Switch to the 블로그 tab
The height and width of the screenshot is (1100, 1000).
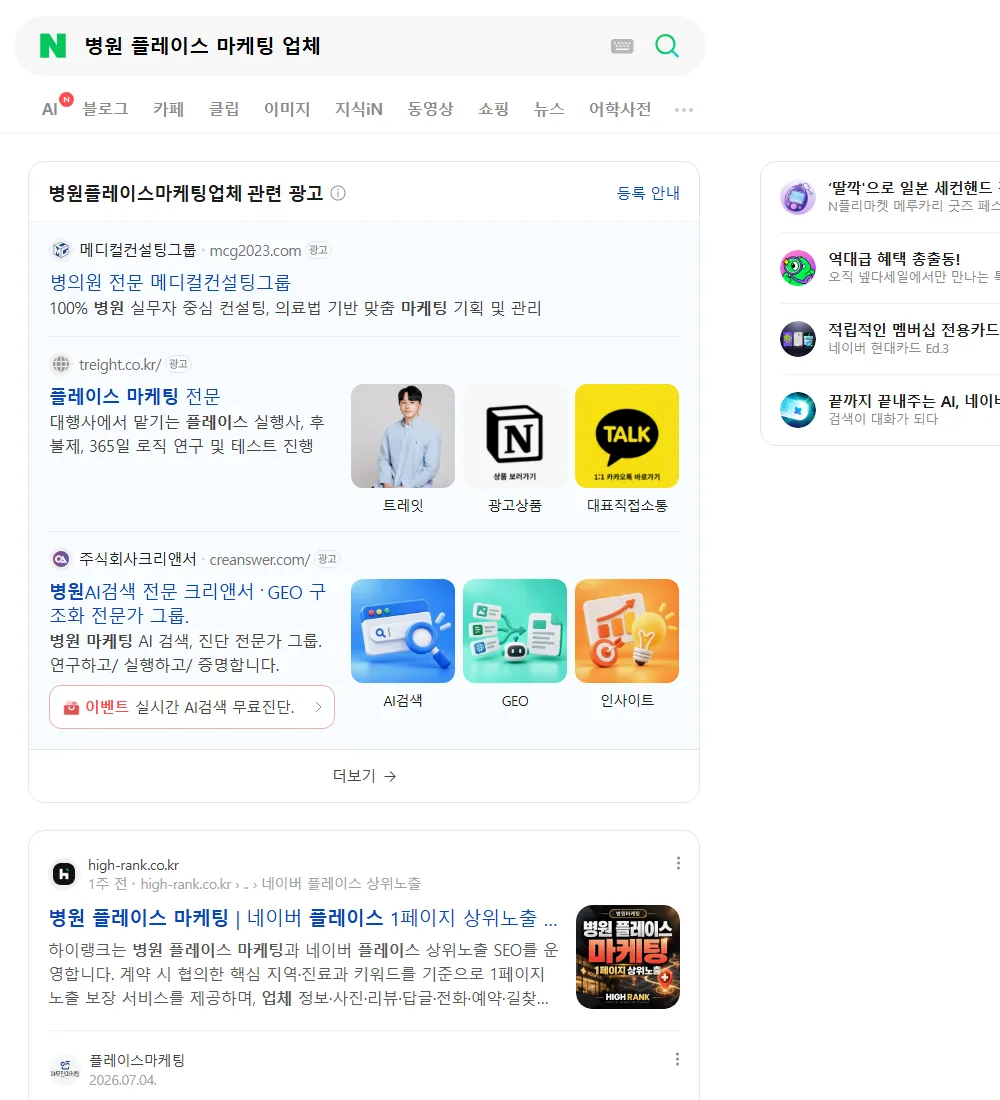[105, 109]
